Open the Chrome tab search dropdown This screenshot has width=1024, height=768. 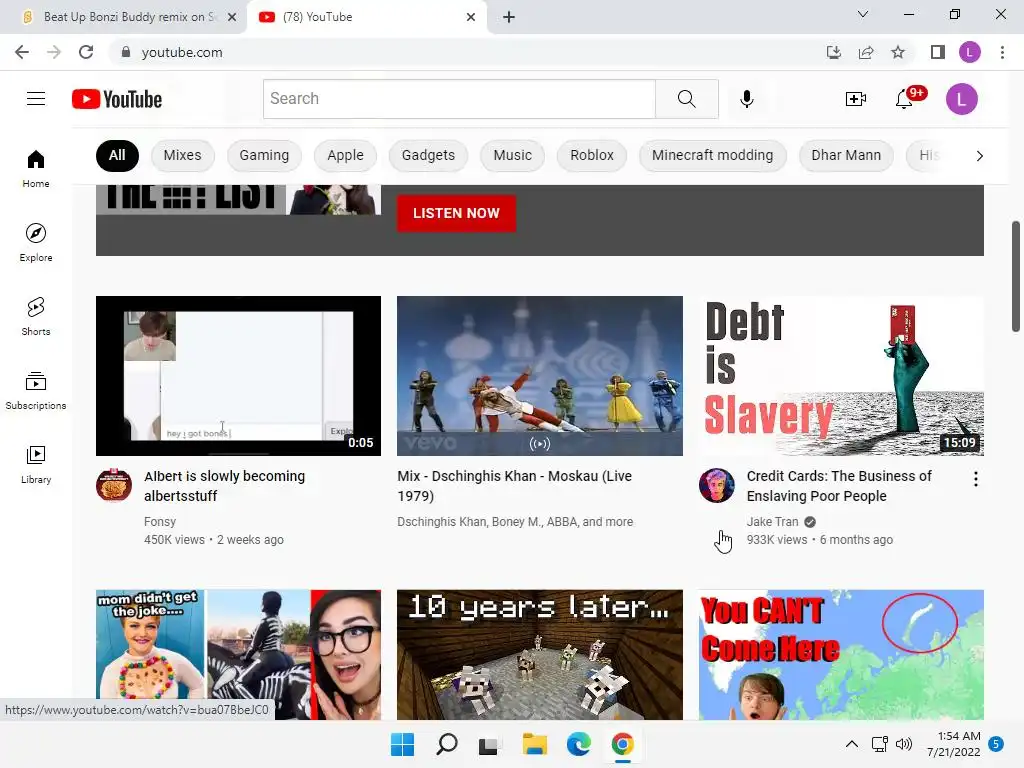tap(863, 14)
